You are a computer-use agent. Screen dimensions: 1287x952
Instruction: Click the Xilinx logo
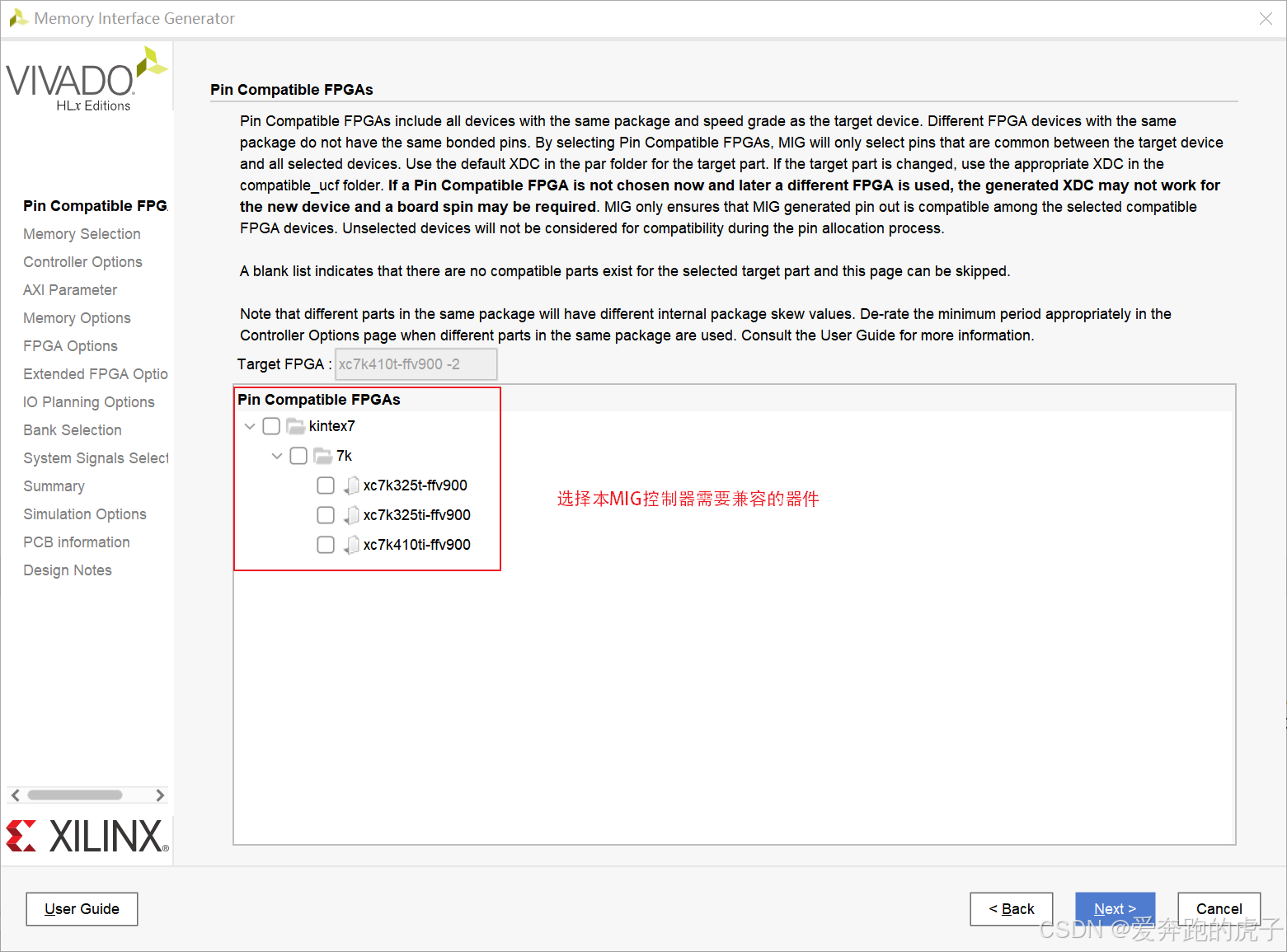(x=87, y=836)
